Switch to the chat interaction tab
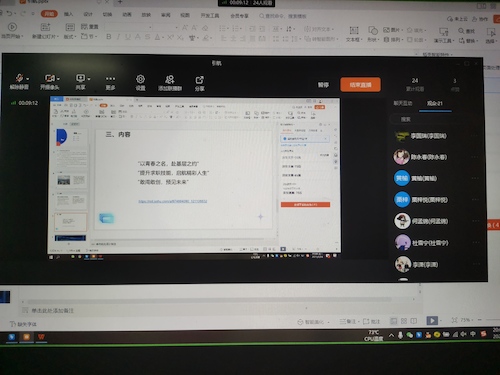Screen dimensions: 500x375 [403, 103]
